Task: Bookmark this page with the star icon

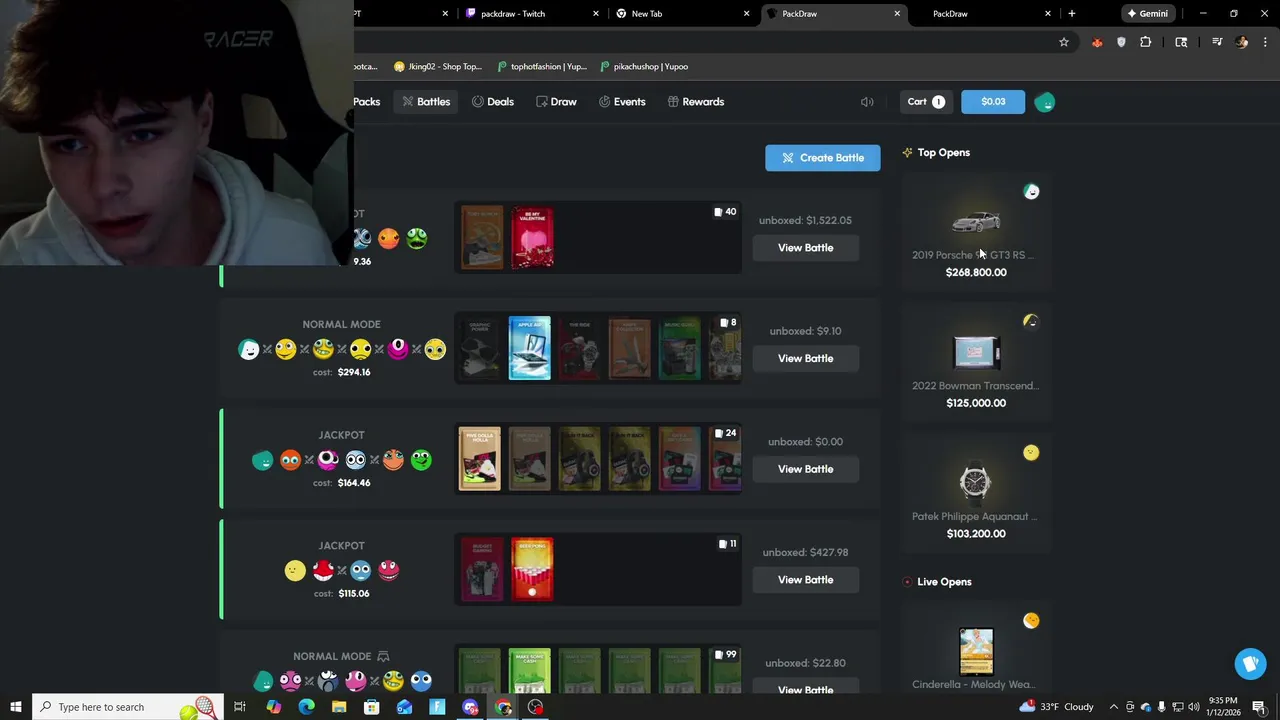Action: click(x=1064, y=42)
